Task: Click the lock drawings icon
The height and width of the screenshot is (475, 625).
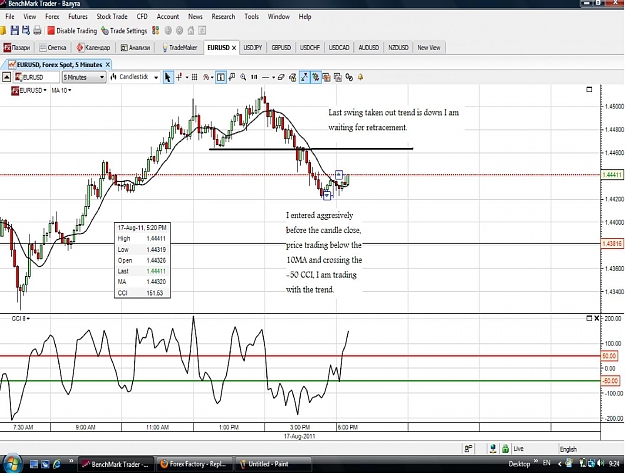Action: [293, 77]
